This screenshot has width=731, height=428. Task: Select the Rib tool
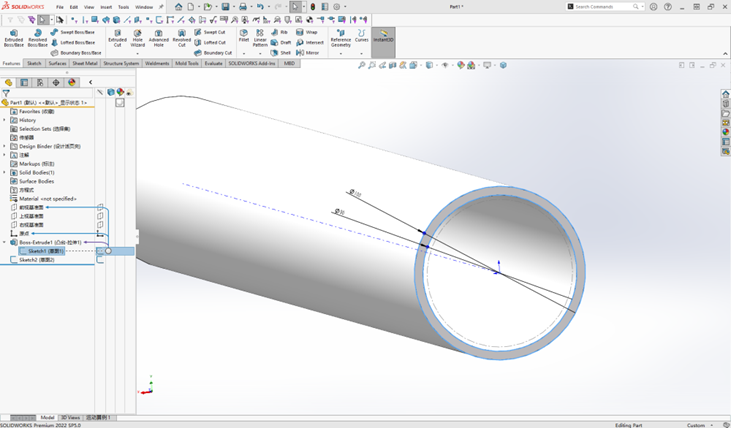click(x=279, y=32)
